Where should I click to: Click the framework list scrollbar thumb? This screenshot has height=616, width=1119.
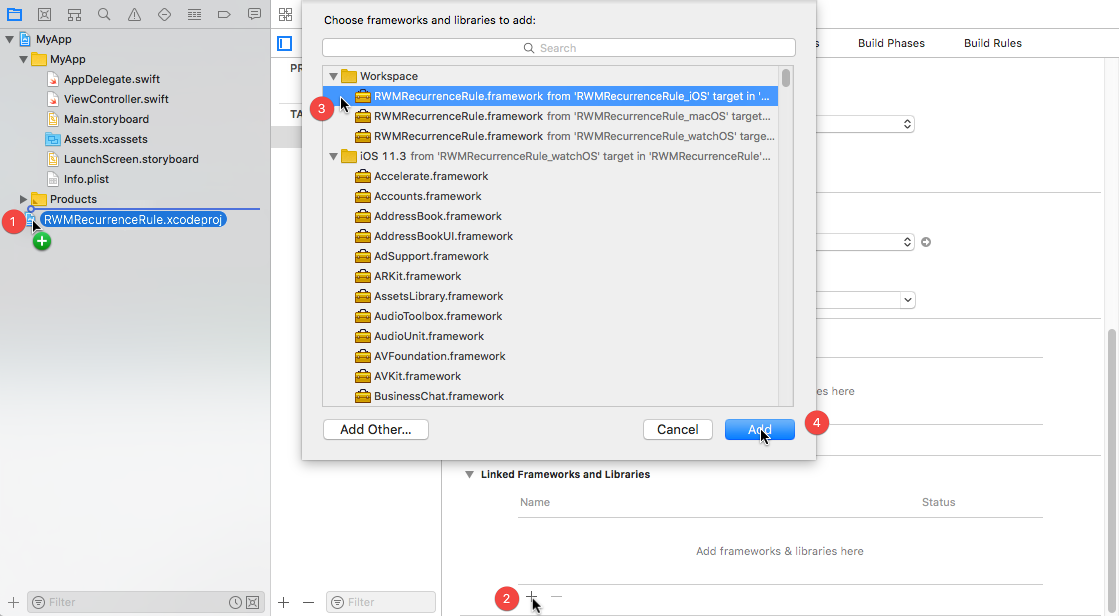pos(786,78)
